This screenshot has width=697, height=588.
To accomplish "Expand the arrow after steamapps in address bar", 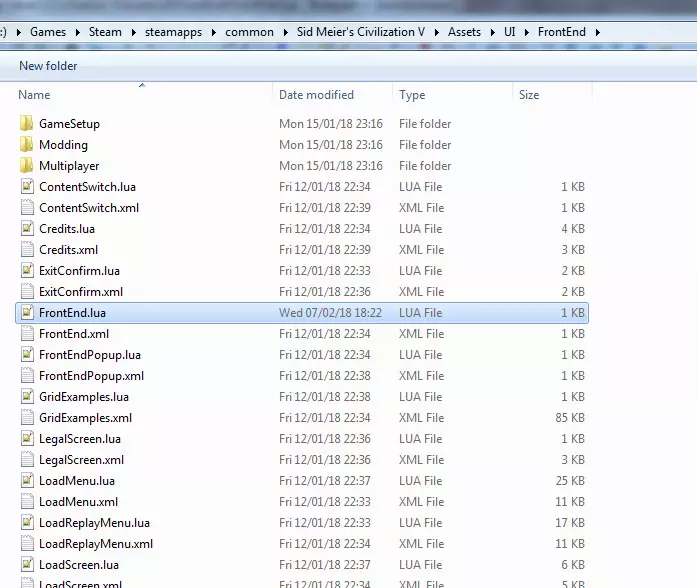I will (x=214, y=32).
